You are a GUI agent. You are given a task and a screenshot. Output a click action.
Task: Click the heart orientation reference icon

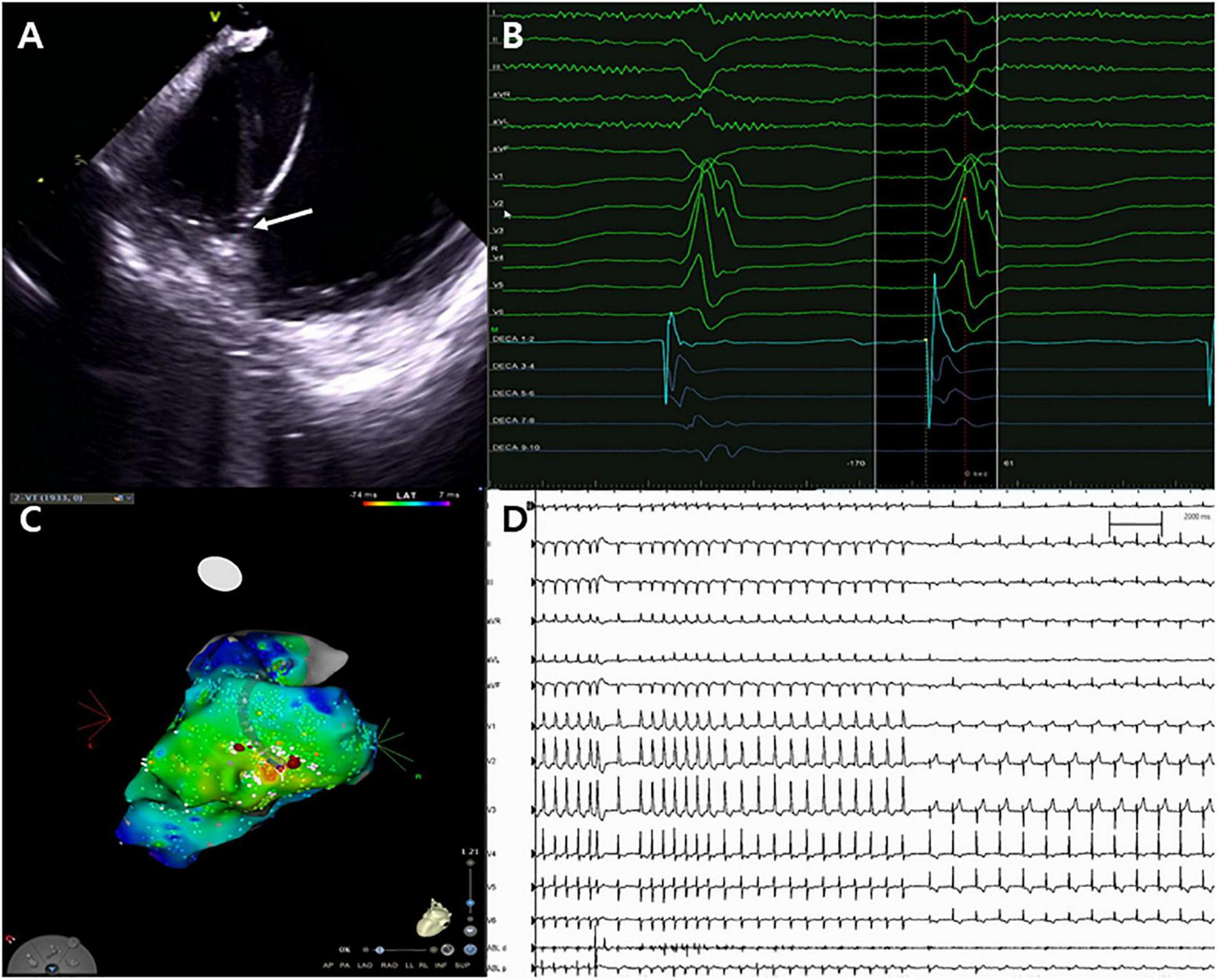tap(434, 918)
